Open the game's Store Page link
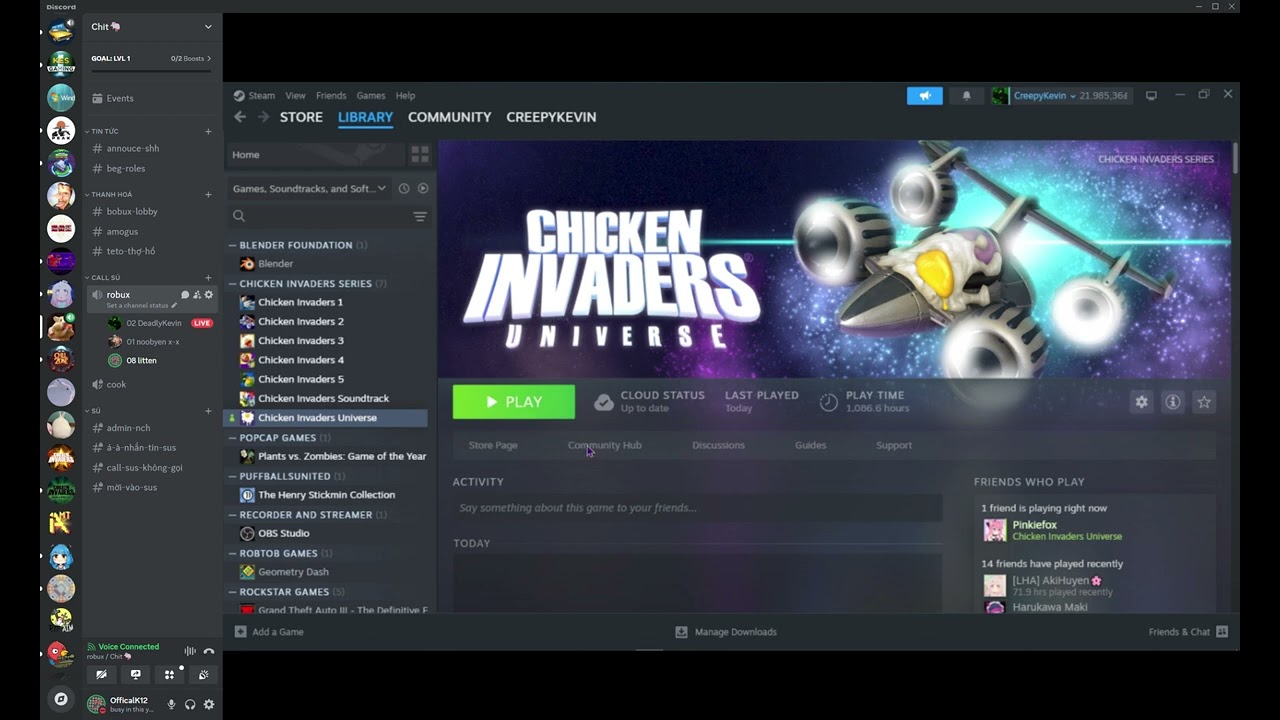This screenshot has width=1280, height=720. tap(493, 445)
